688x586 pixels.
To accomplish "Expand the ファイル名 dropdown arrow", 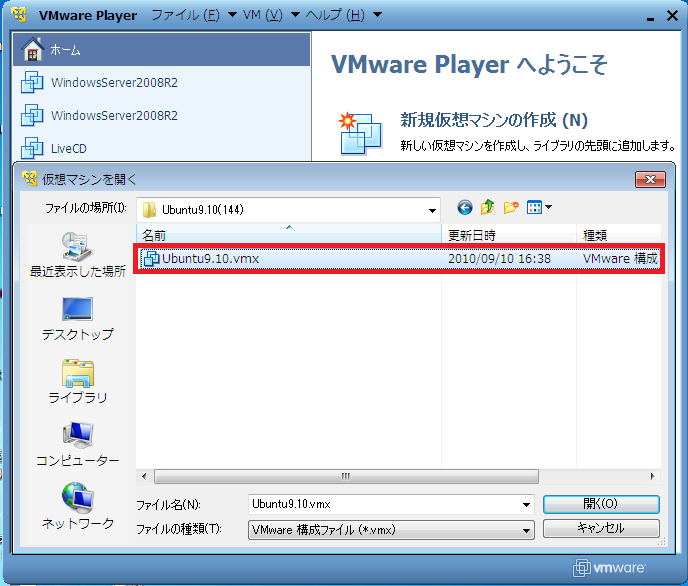I will pos(527,504).
